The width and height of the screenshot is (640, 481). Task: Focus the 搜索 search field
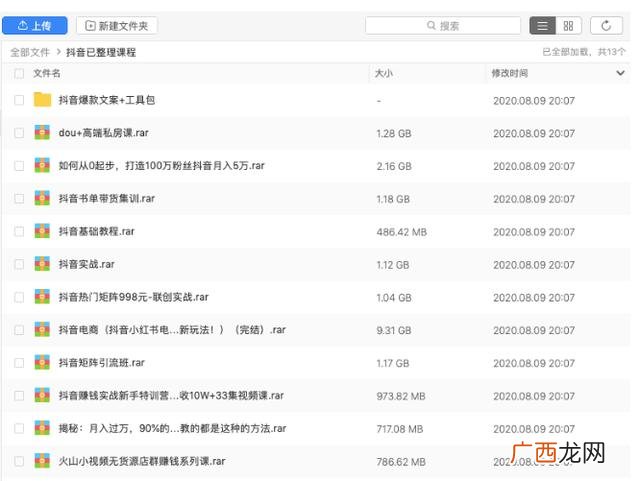coord(443,26)
